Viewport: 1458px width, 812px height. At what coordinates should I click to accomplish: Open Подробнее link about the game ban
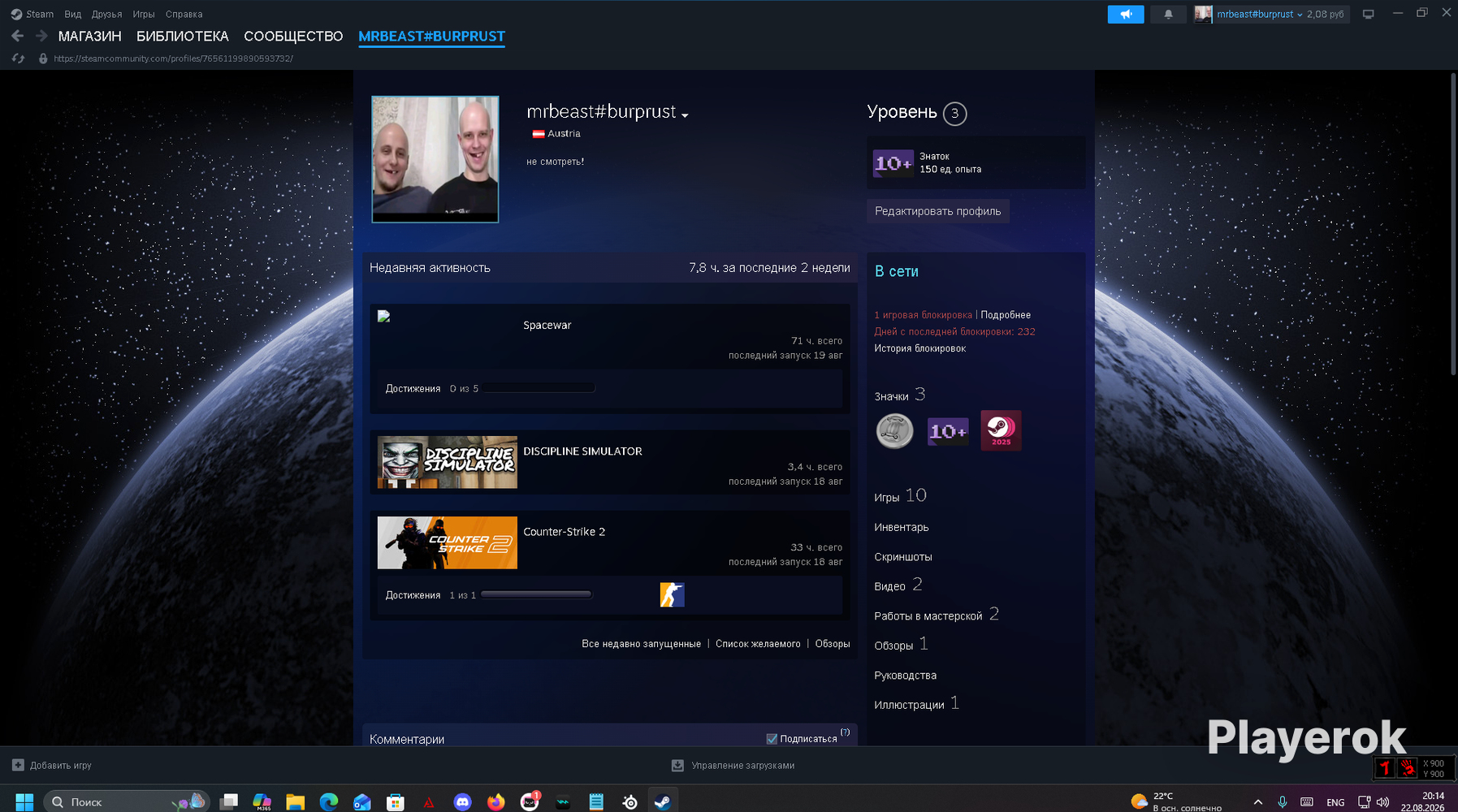tap(1006, 315)
